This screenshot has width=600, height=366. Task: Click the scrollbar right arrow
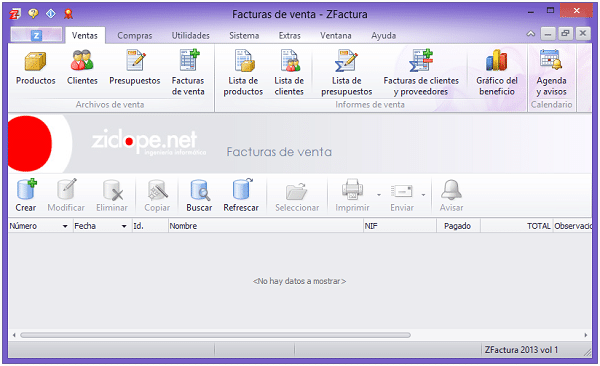coord(586,335)
